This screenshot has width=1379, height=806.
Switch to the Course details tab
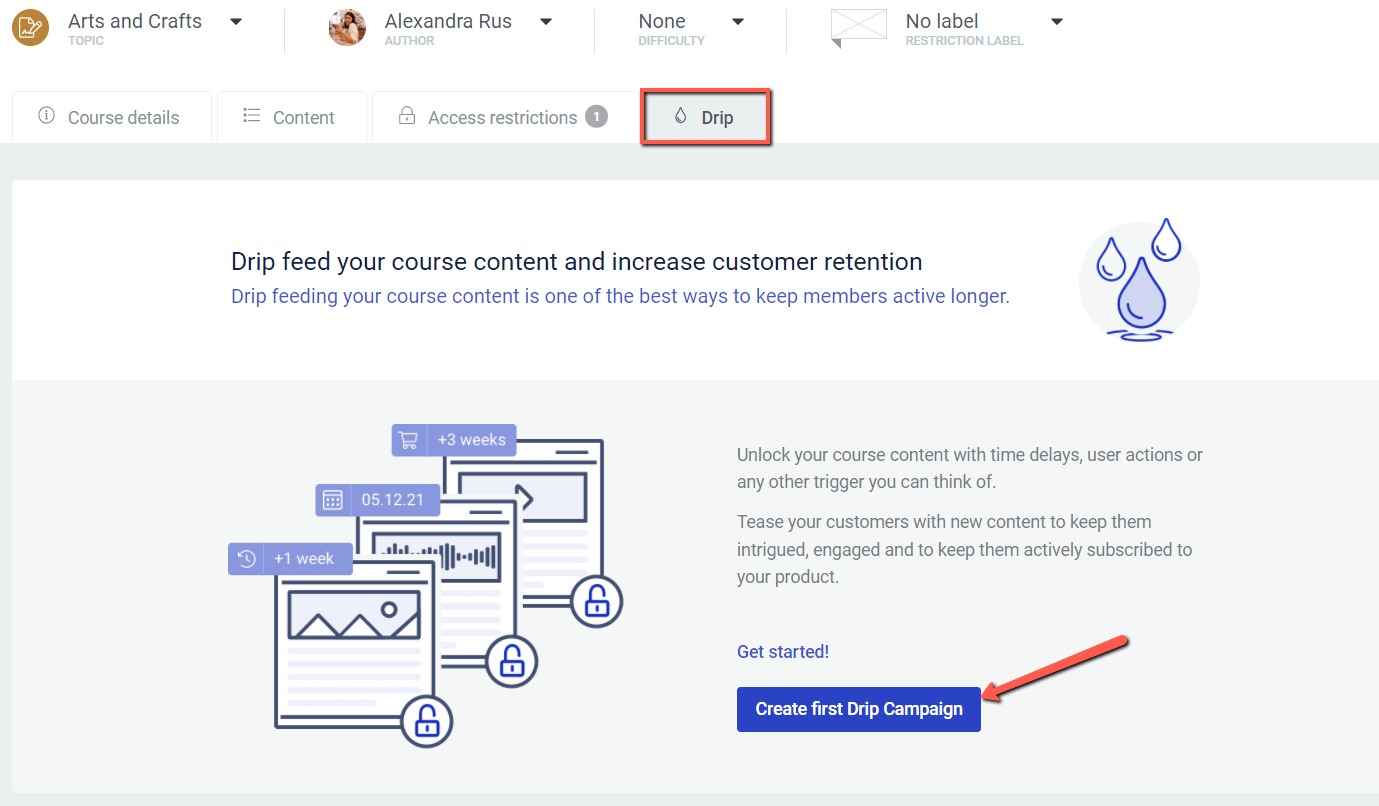[x=112, y=118]
